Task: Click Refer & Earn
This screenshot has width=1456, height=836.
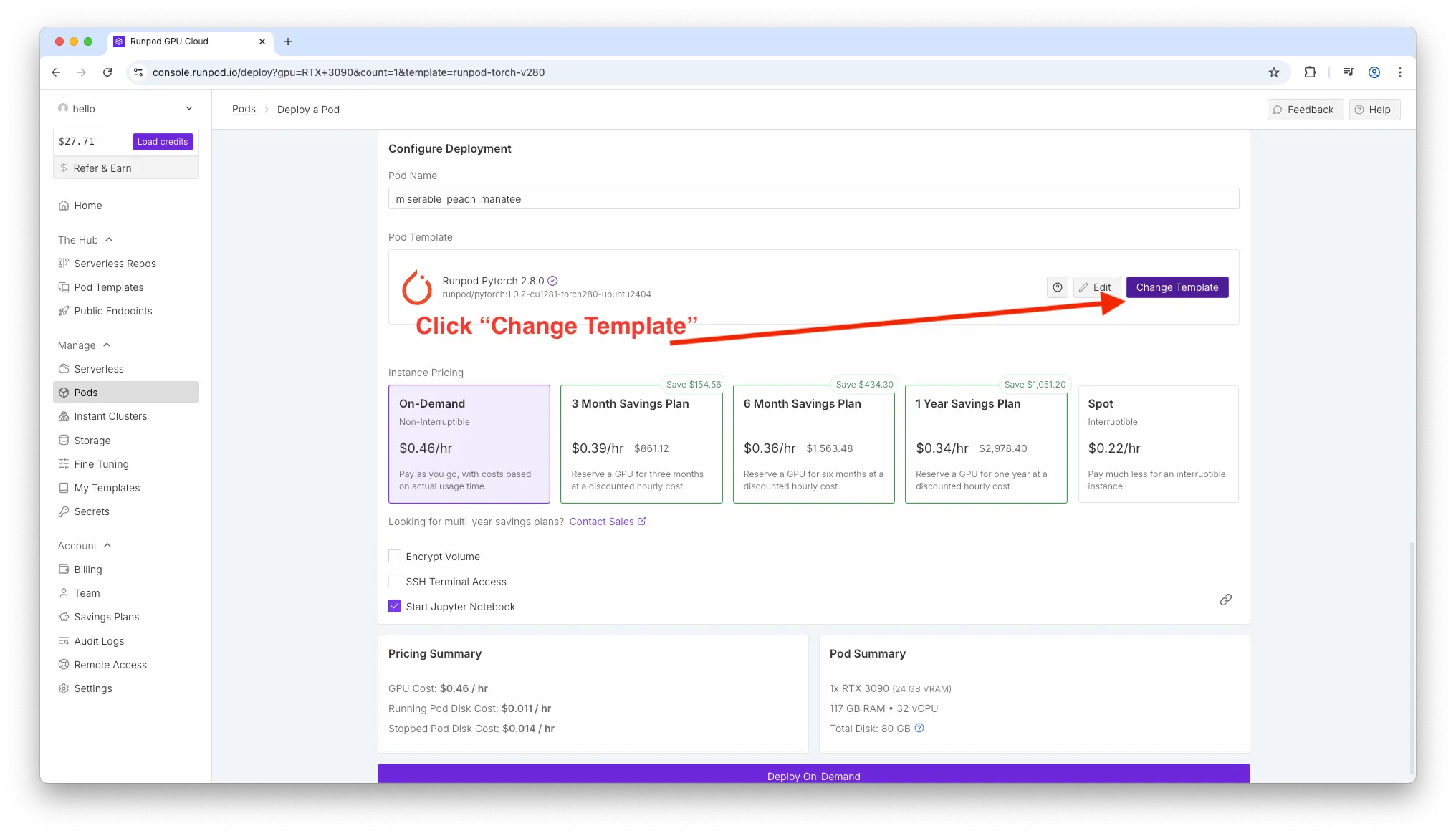Action: point(126,168)
